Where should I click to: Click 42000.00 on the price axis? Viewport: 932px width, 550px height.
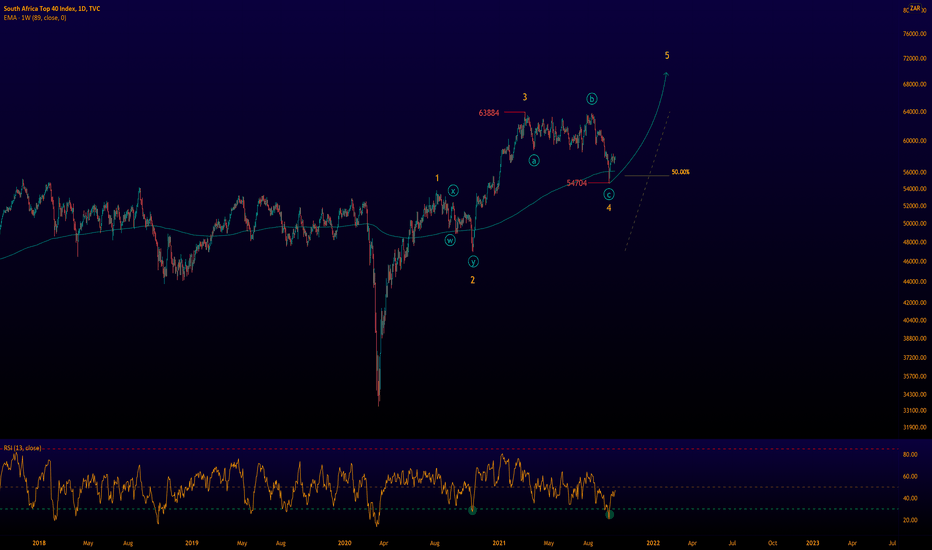click(915, 303)
